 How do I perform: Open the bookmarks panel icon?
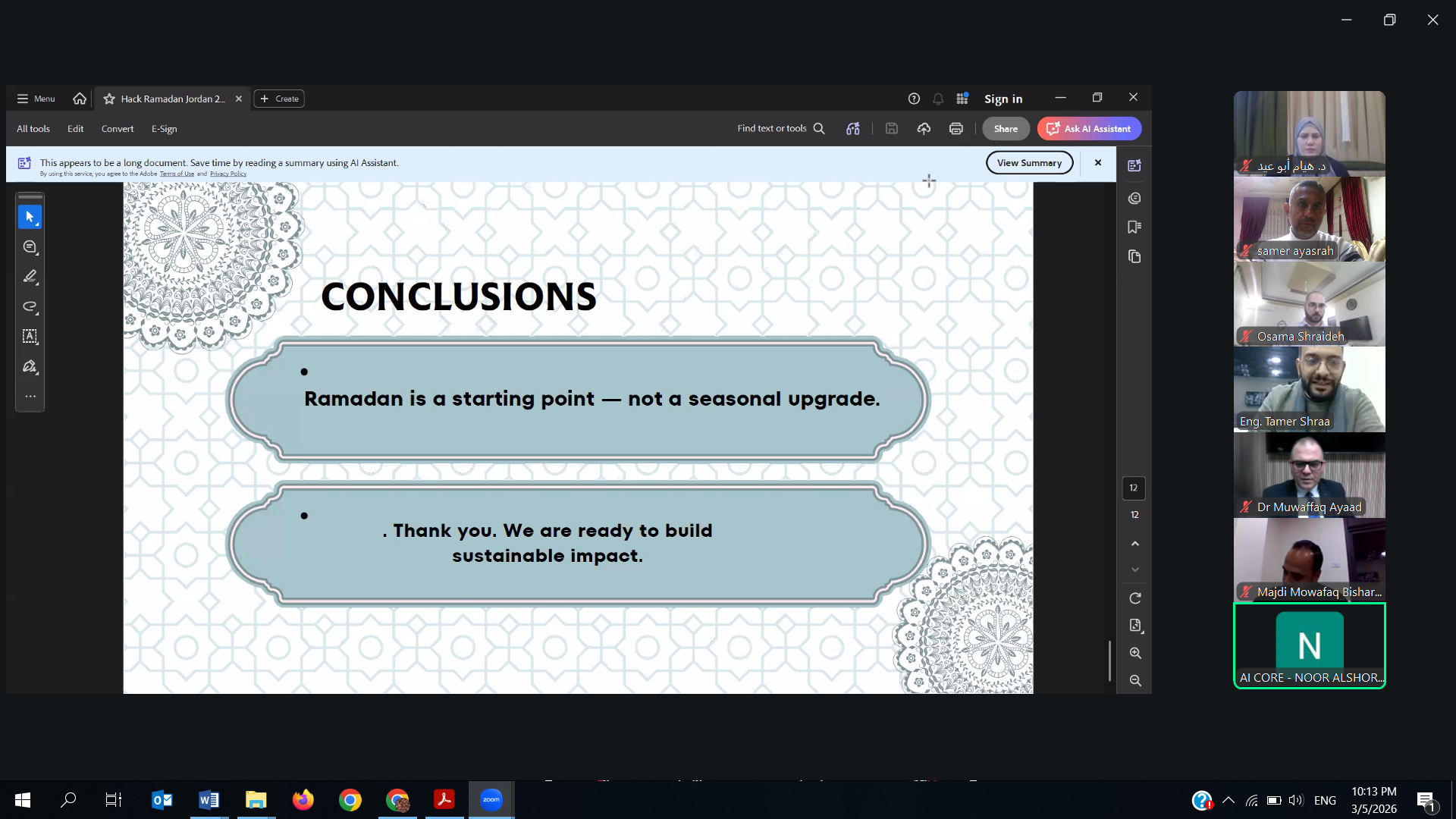(1134, 227)
